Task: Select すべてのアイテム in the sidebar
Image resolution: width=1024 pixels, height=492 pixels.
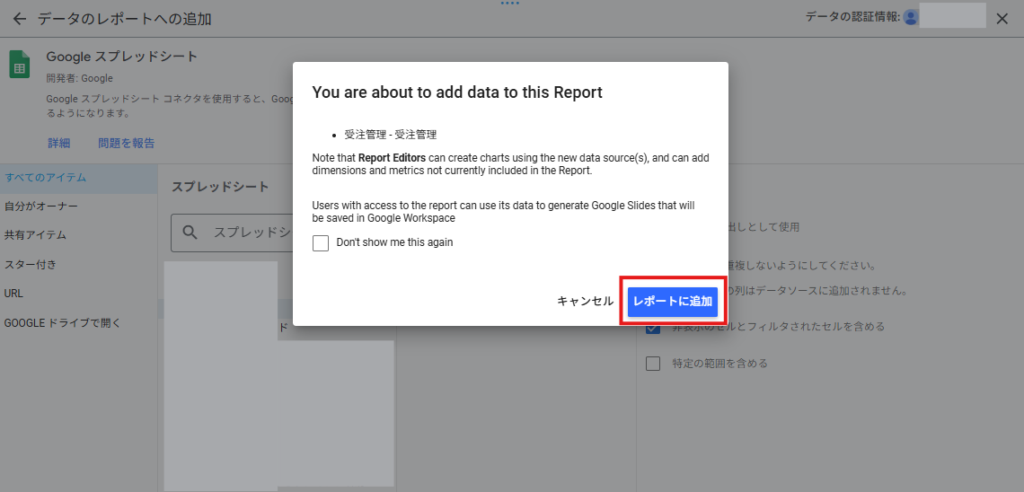Action: click(45, 178)
